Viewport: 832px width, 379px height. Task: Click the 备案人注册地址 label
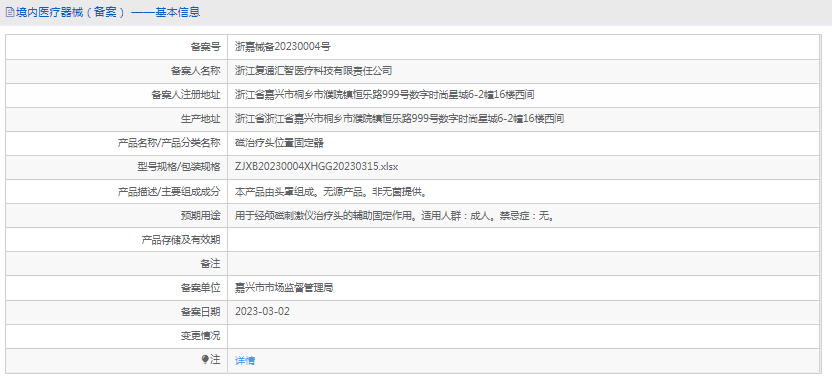(186, 95)
